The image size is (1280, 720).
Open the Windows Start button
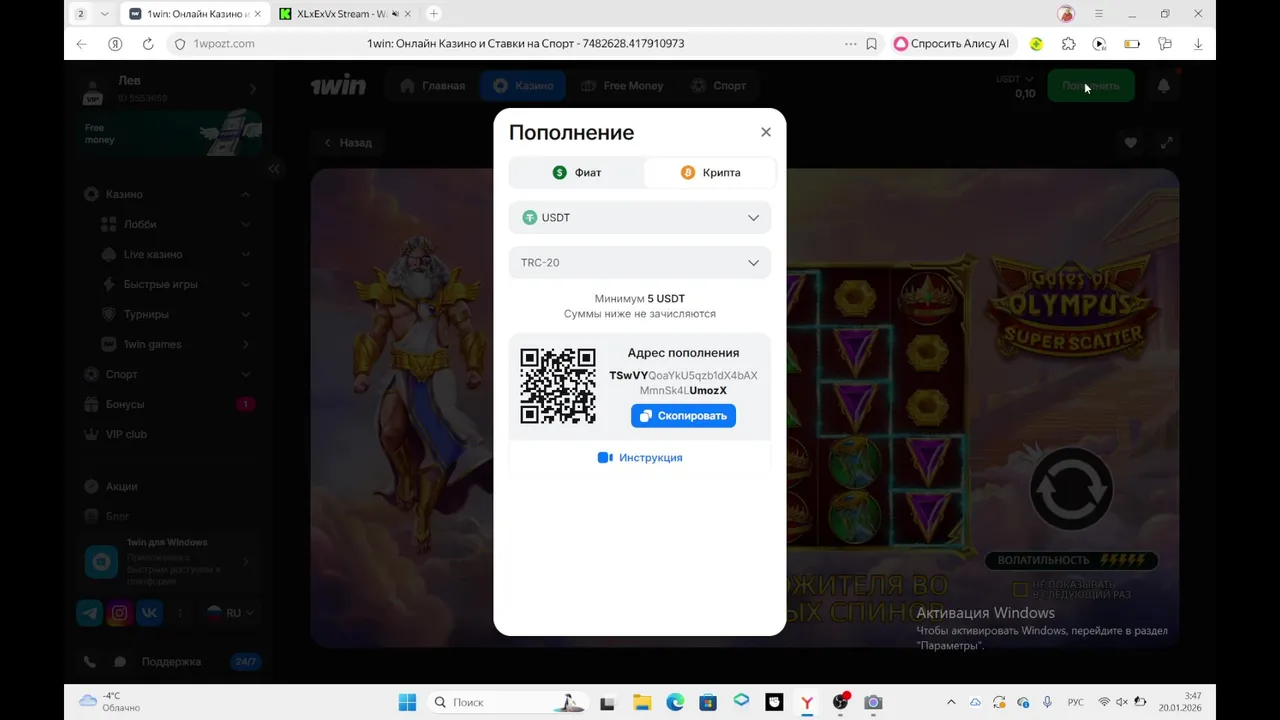pos(407,702)
